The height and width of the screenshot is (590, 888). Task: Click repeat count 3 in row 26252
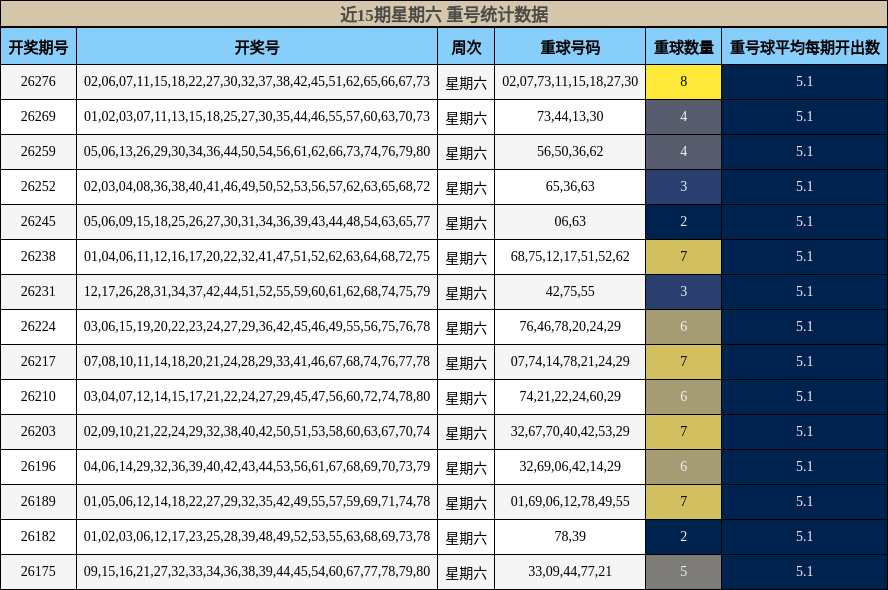pyautogui.click(x=684, y=187)
